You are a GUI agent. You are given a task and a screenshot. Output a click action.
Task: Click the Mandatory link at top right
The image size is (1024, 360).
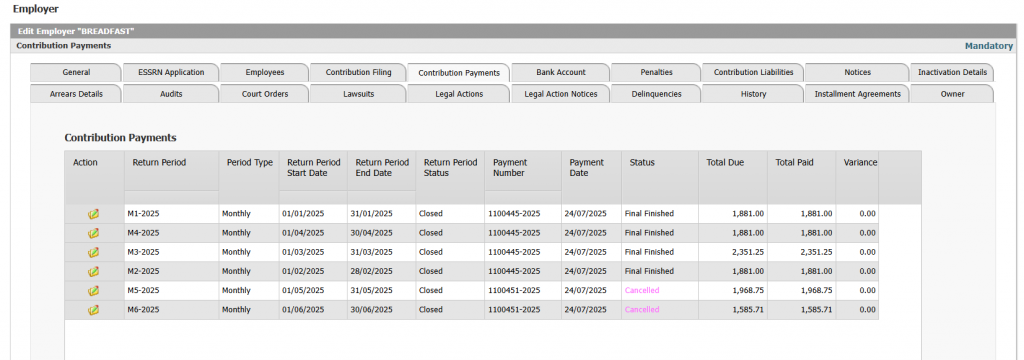pyautogui.click(x=989, y=46)
